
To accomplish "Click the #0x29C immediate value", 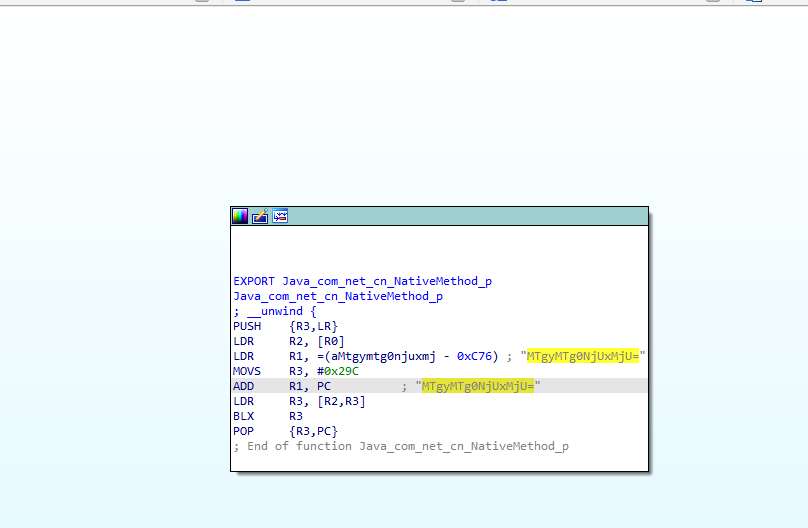I will click(338, 371).
